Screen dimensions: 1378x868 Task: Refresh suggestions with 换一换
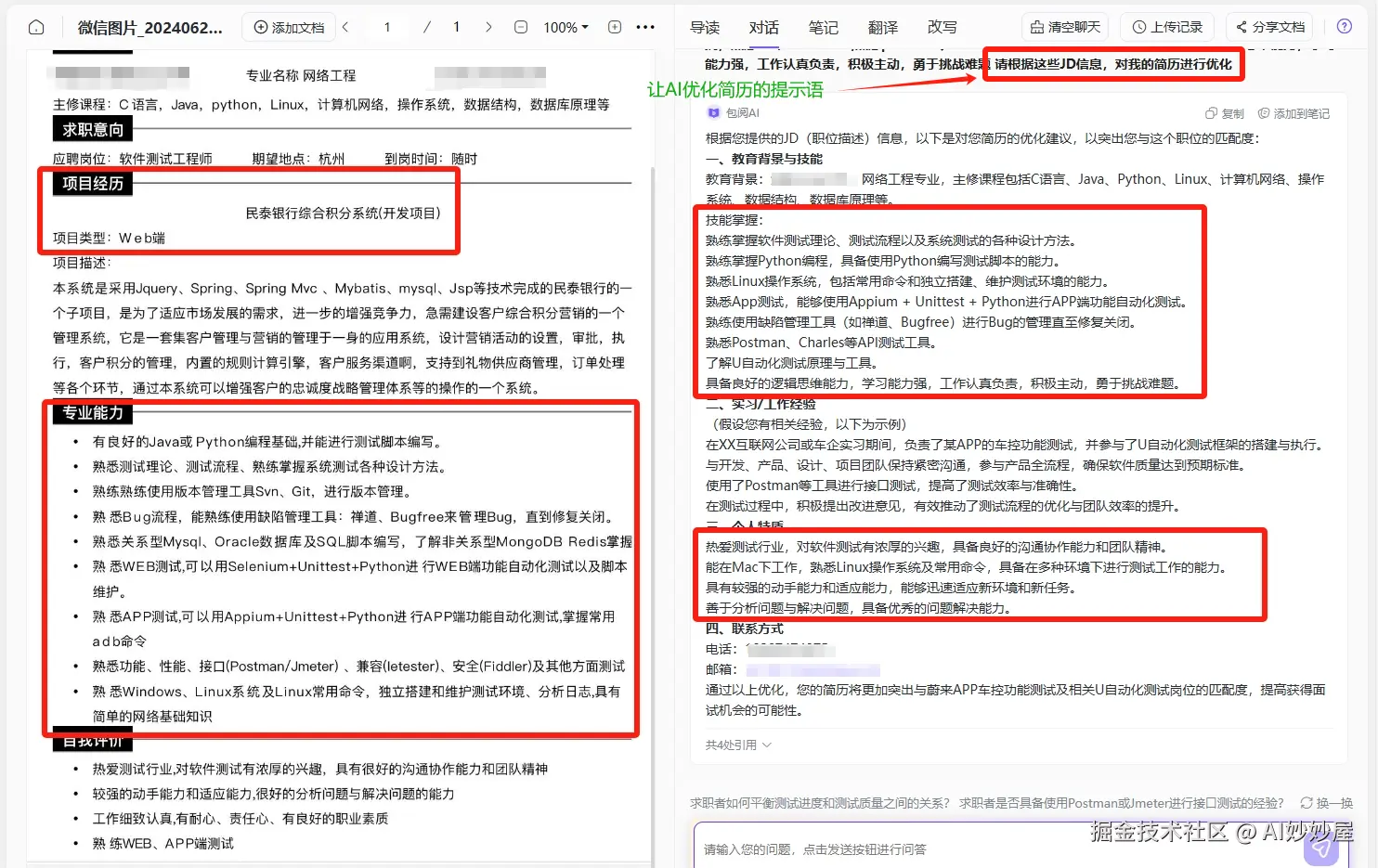point(1326,803)
